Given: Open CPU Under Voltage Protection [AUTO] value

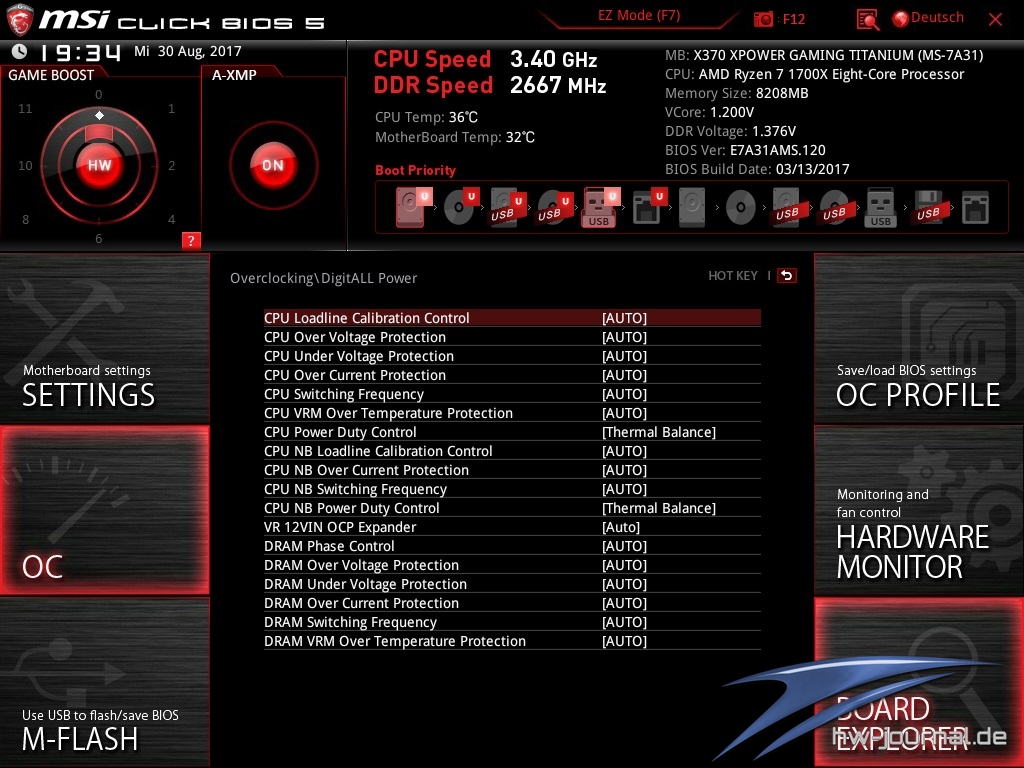Looking at the screenshot, I should (624, 356).
